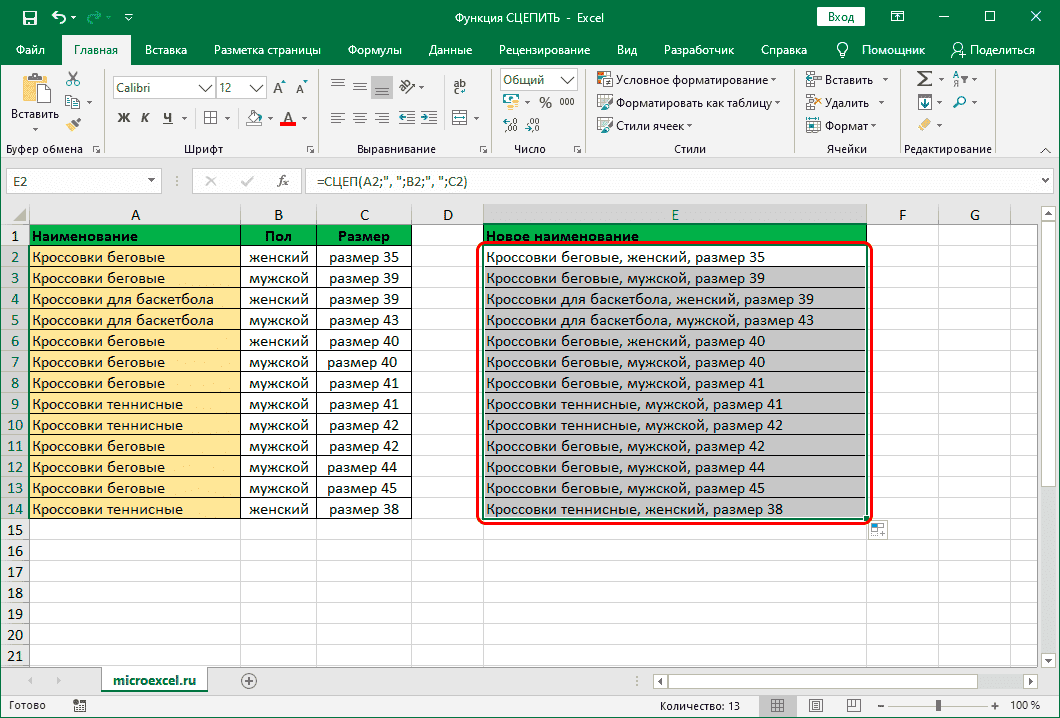This screenshot has height=718, width=1060.
Task: Toggle center horizontal text alignment
Action: point(359,118)
